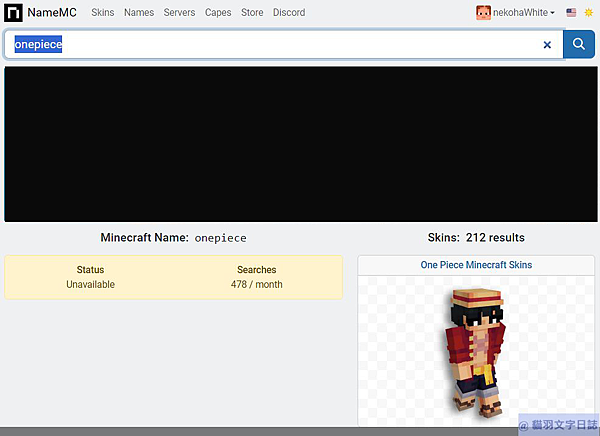The height and width of the screenshot is (436, 600).
Task: Open the Names menu item
Action: 139,13
